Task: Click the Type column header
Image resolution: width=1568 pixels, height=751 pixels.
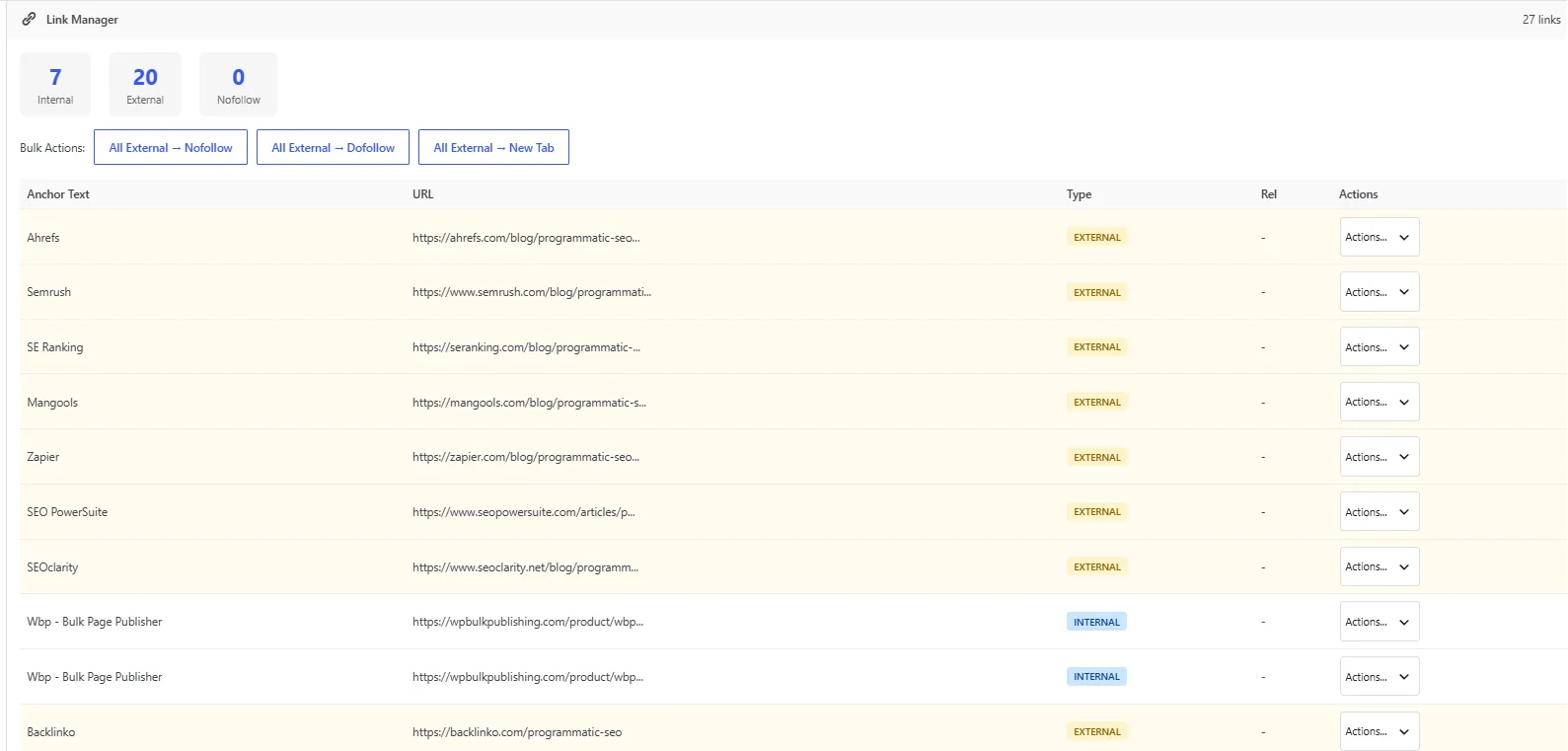Action: pos(1079,194)
